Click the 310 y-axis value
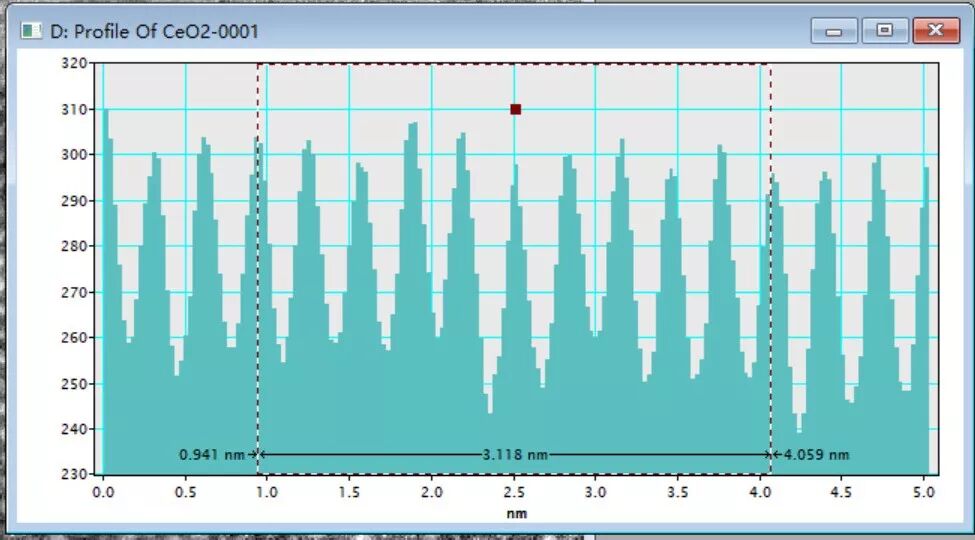Image resolution: width=975 pixels, height=540 pixels. point(74,109)
